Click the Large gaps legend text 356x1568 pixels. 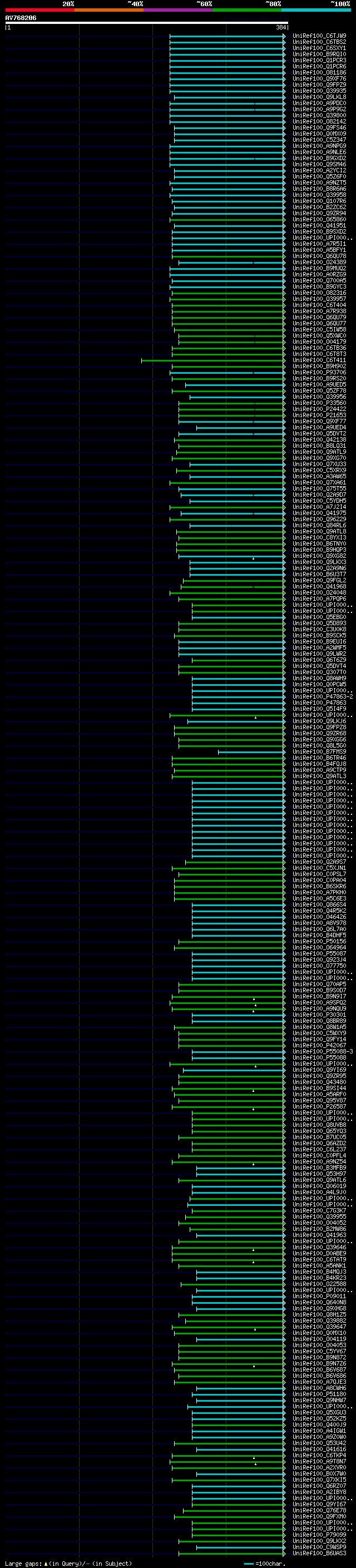pos(68,1563)
